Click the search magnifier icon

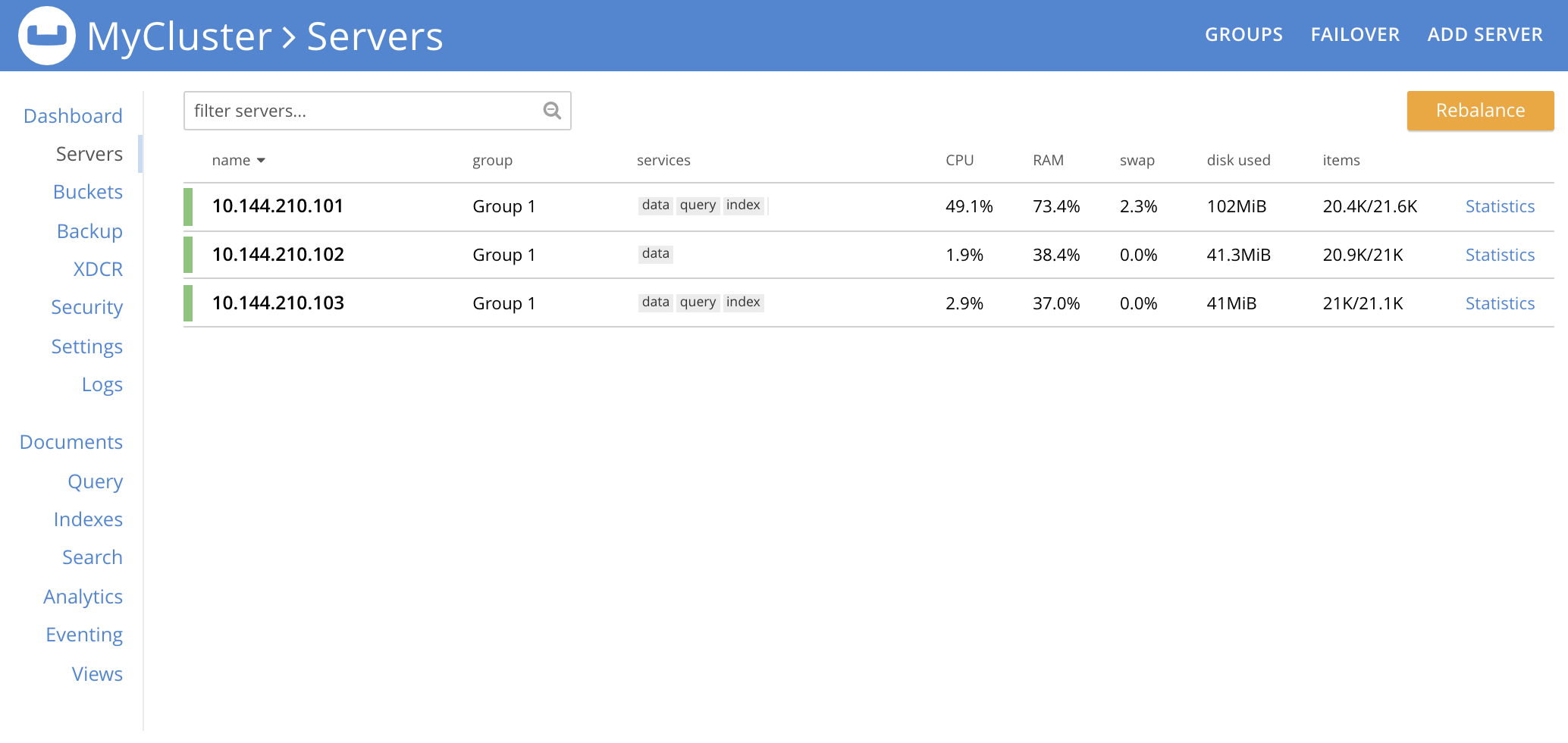(x=552, y=111)
